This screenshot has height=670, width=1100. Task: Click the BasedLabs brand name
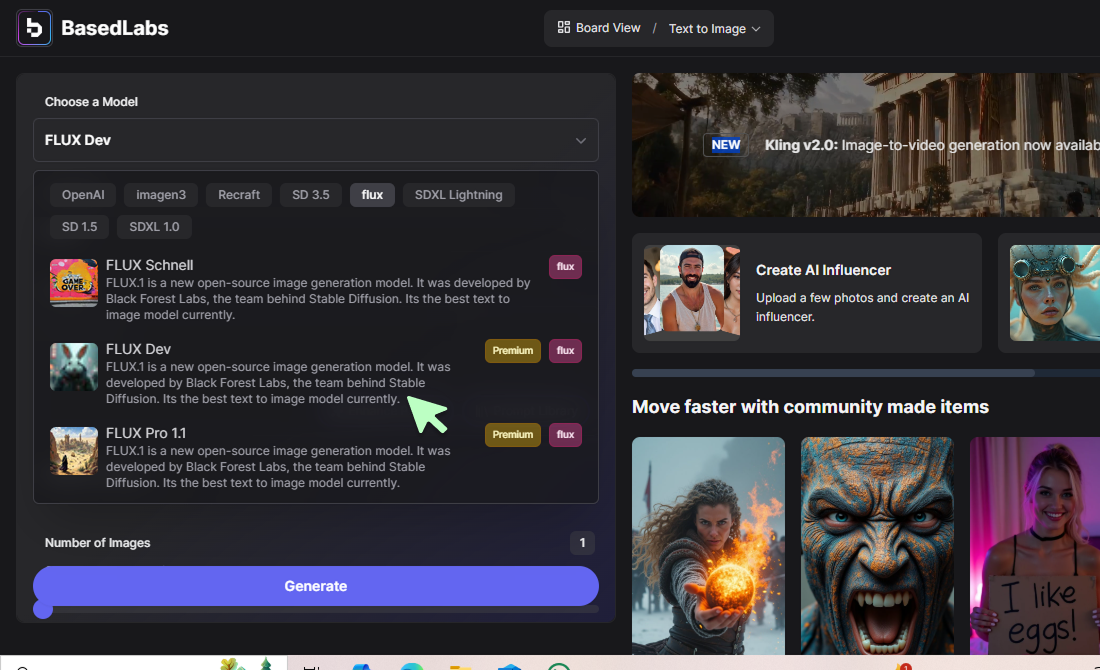(115, 28)
